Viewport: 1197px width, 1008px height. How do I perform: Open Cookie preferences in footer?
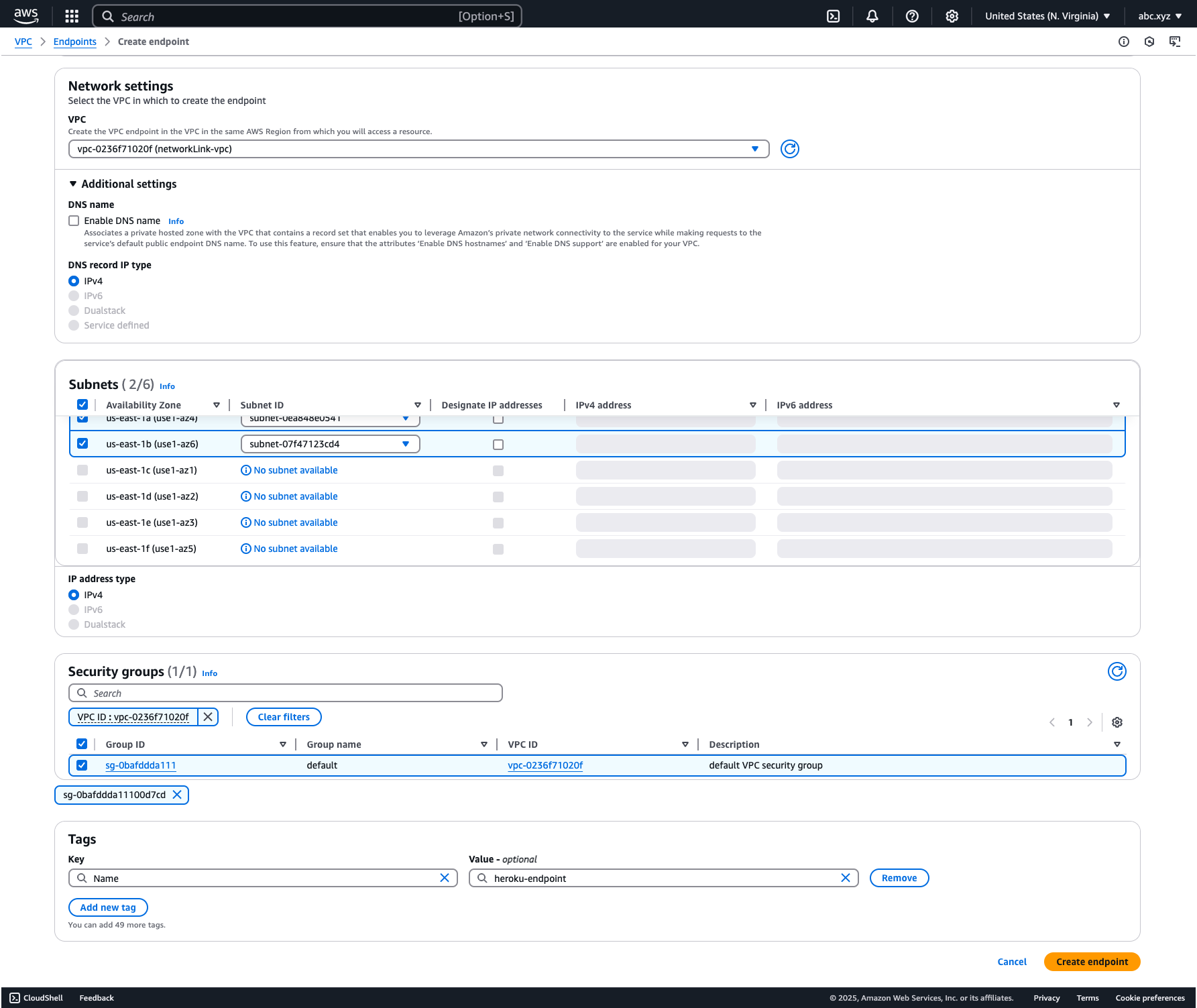click(1150, 998)
